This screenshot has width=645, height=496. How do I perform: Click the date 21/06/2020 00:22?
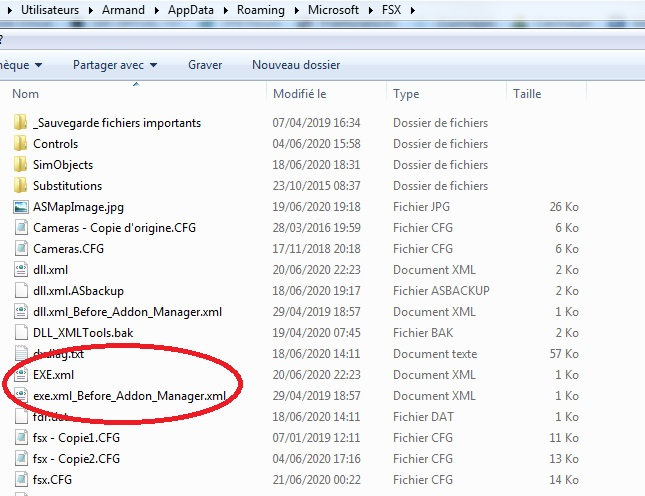pos(316,480)
